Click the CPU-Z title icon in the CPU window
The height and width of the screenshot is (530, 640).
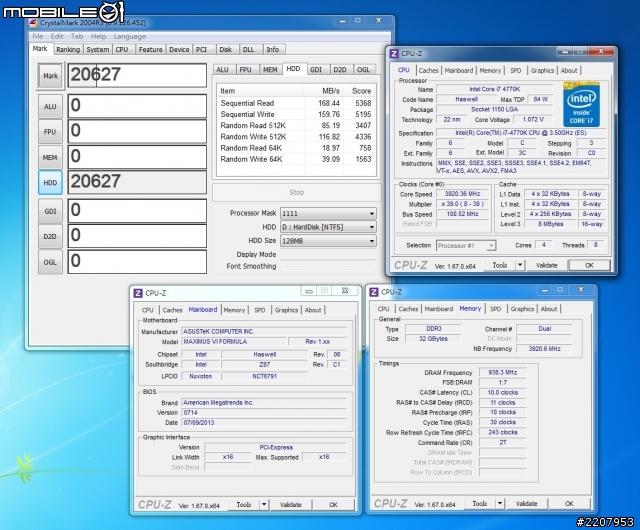point(394,53)
